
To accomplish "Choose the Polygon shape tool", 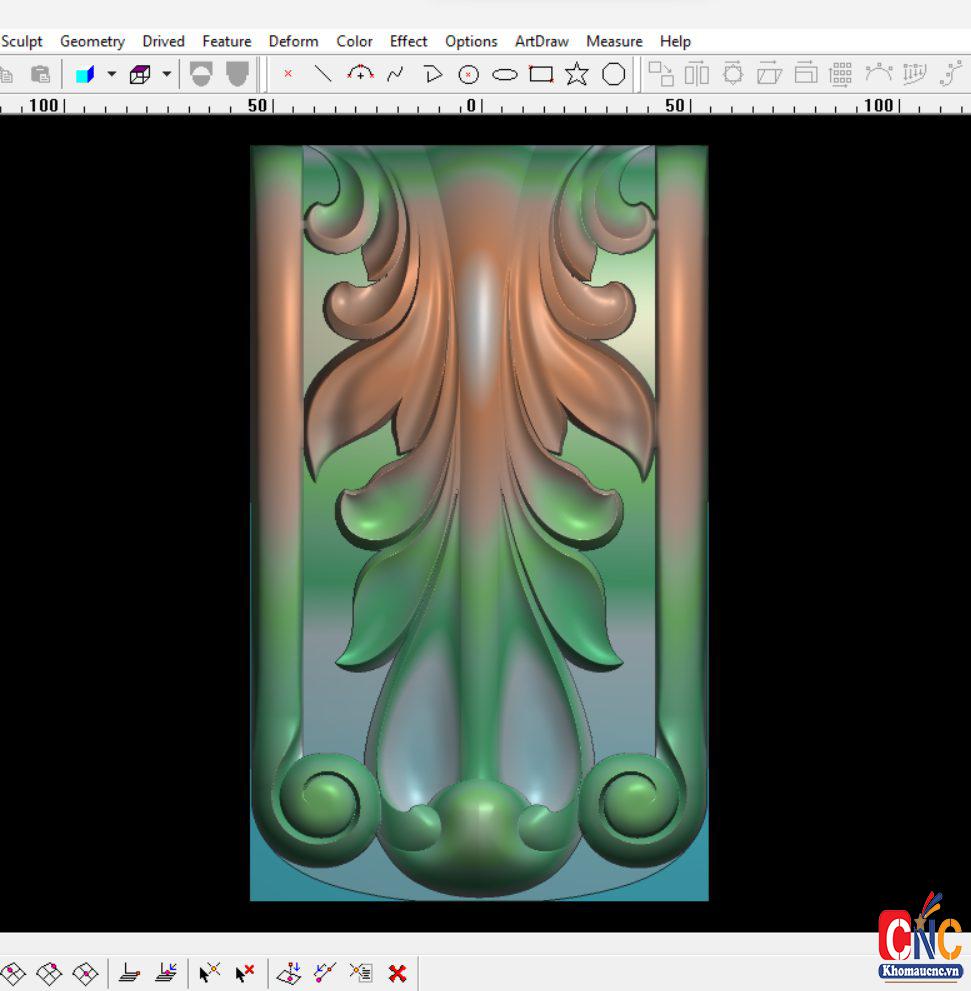I will click(x=613, y=75).
